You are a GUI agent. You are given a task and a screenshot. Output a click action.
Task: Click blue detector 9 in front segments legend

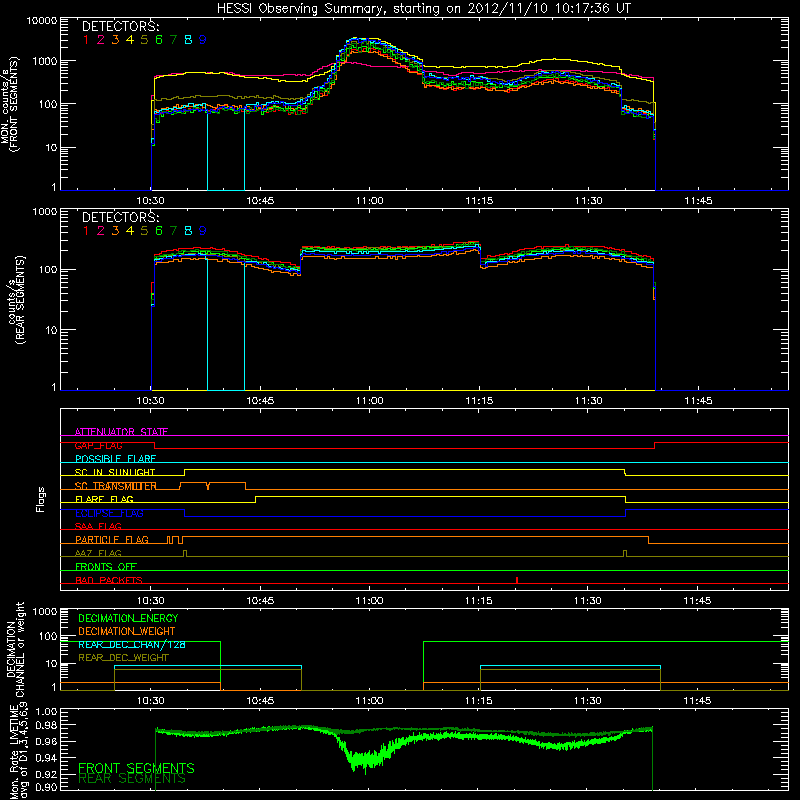[x=203, y=40]
